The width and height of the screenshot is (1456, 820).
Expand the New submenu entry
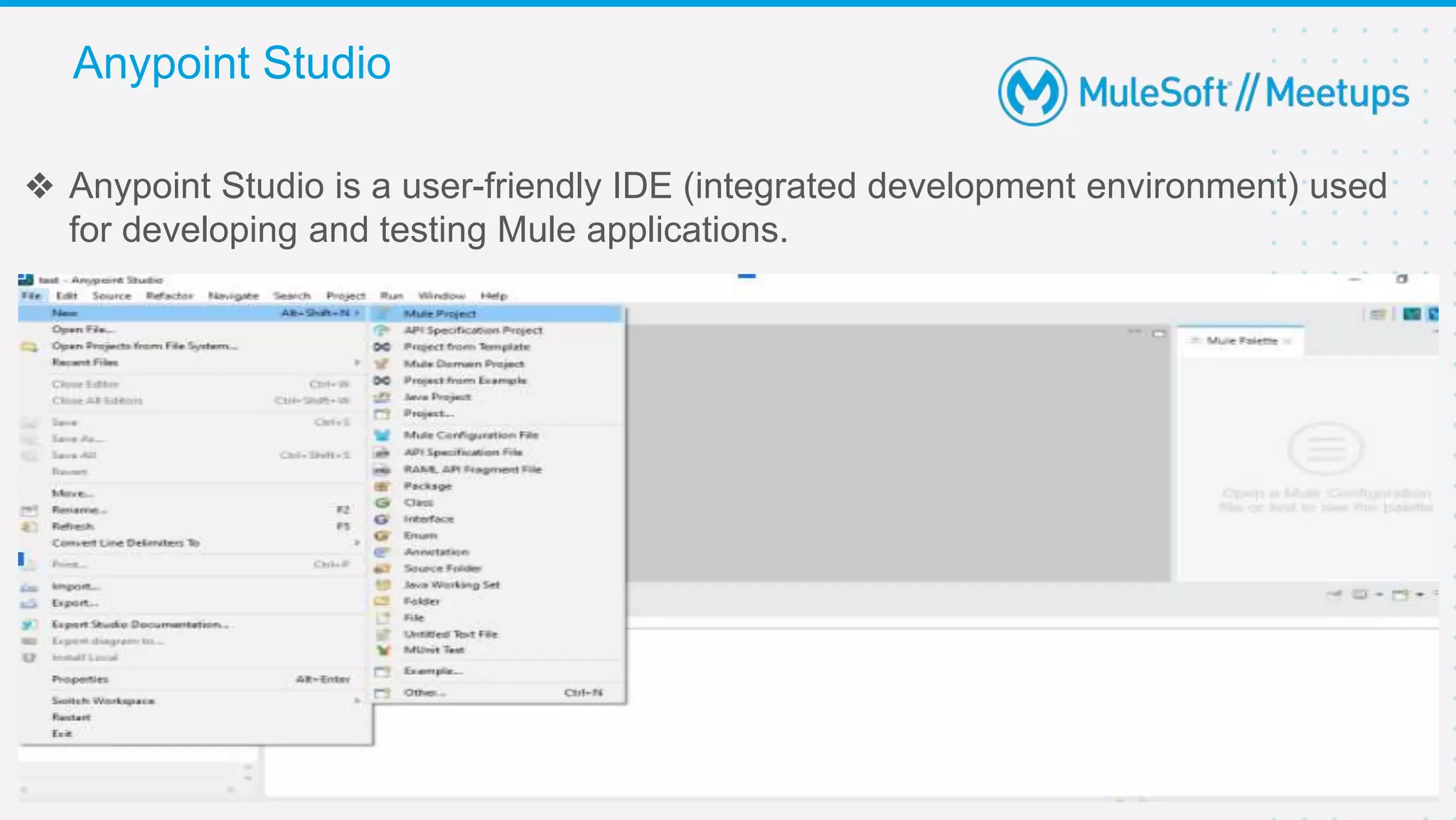[x=193, y=313]
